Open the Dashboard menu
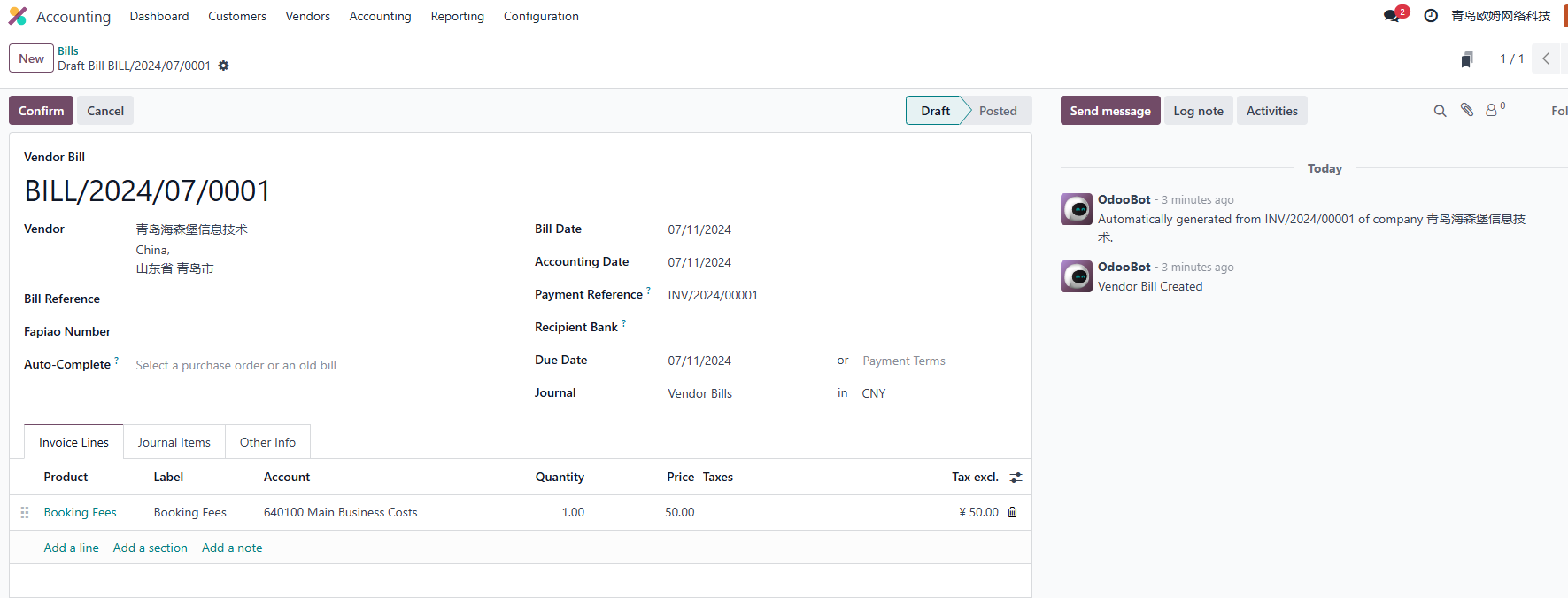 coord(159,16)
